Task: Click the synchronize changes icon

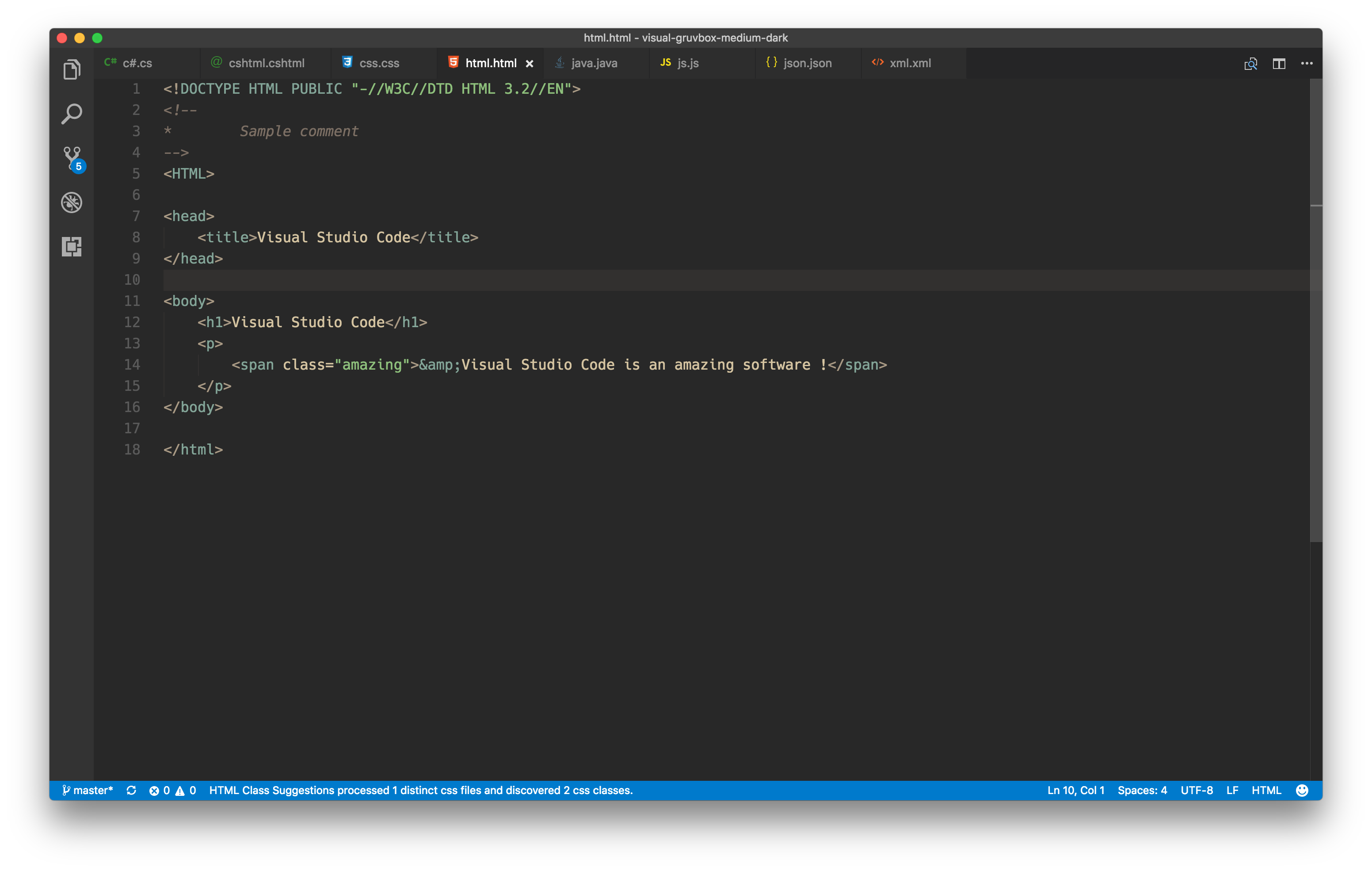Action: 131,790
